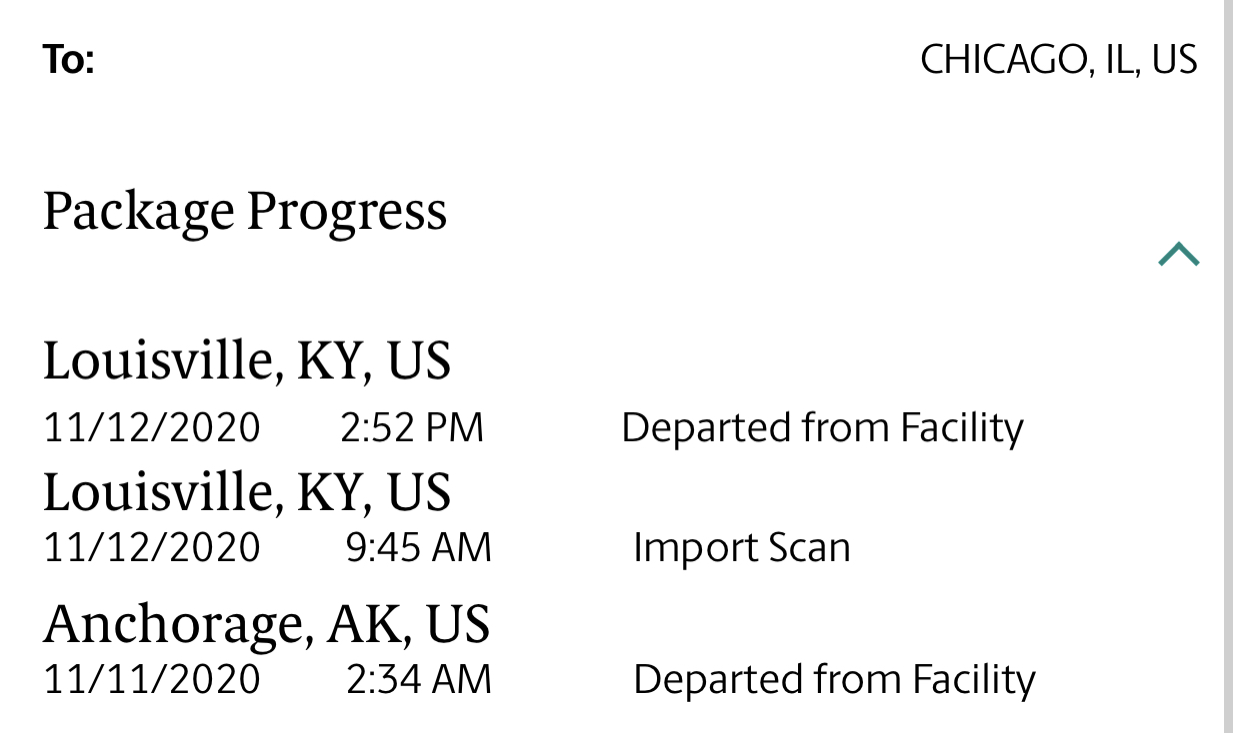Click the Package Progress heading
Viewport: 1242px width, 733px height.
click(x=245, y=212)
